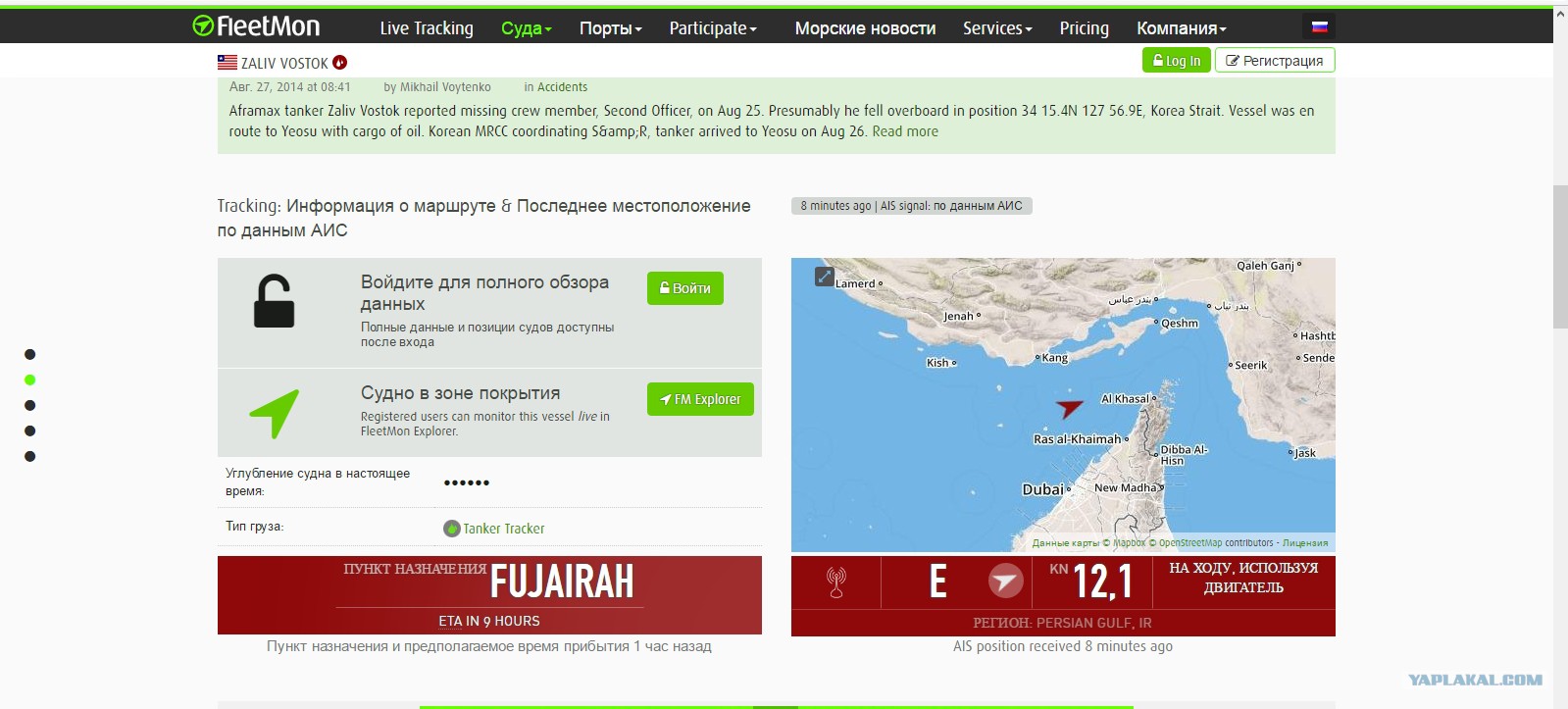1568x709 pixels.
Task: Click the black padlock icon
Action: (274, 301)
